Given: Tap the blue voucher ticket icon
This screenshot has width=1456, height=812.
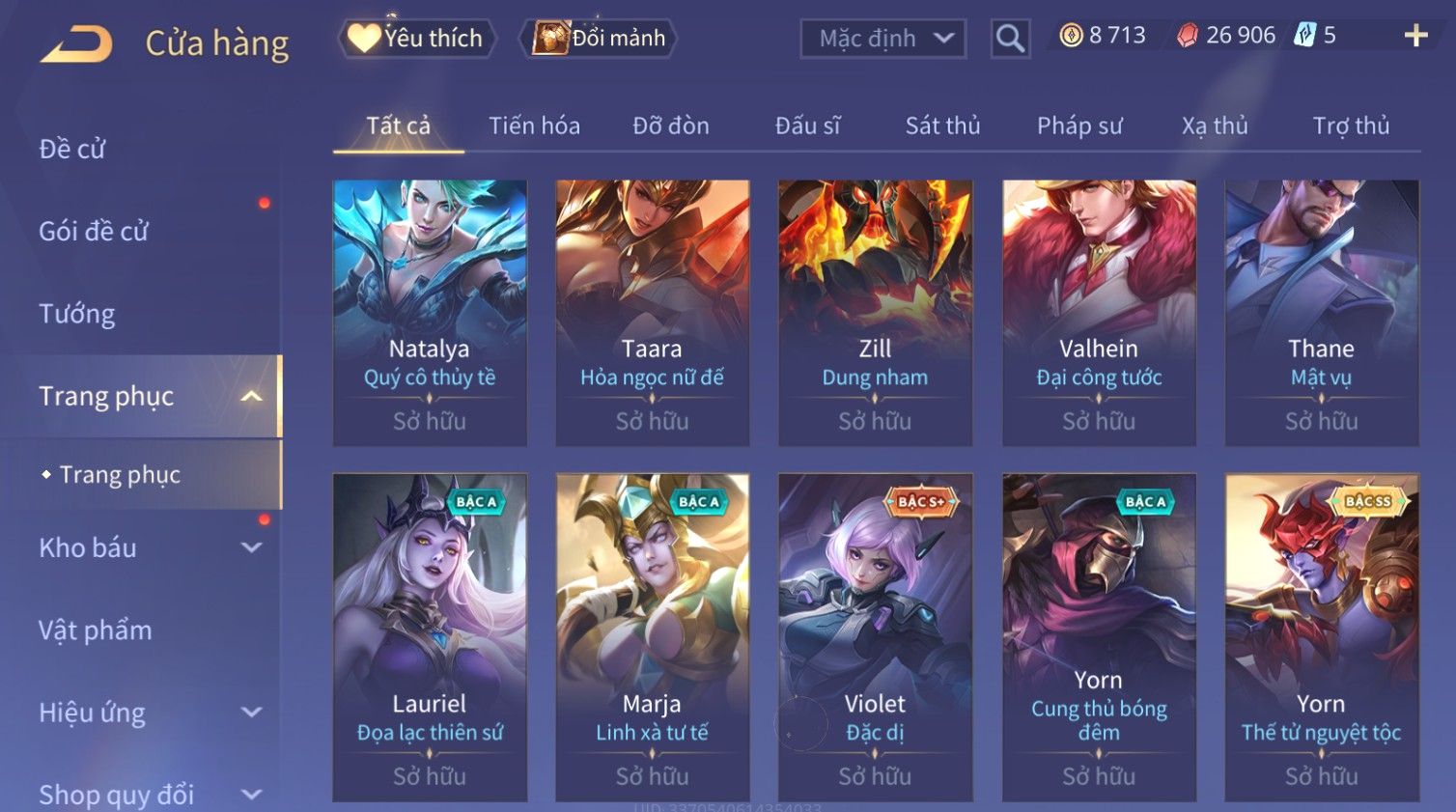Looking at the screenshot, I should (1304, 36).
